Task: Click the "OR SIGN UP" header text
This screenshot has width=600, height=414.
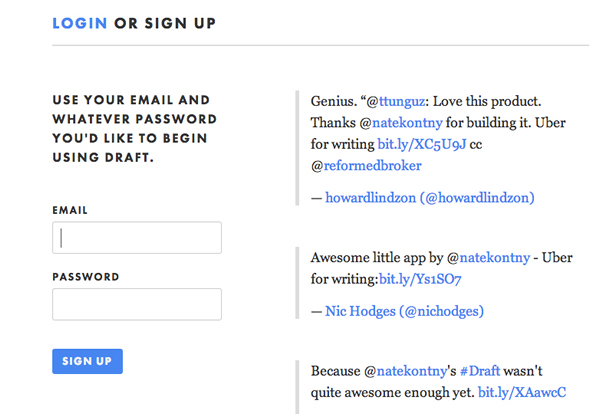Action: [165, 22]
